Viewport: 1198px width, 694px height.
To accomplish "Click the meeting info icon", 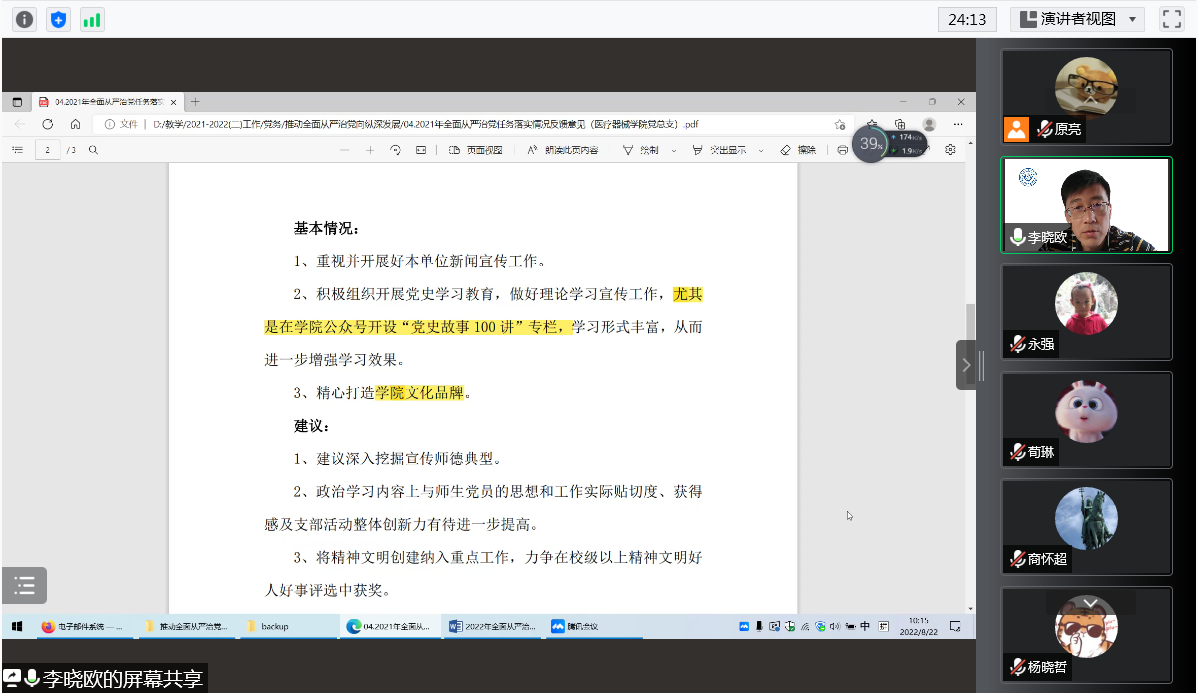I will tap(24, 19).
